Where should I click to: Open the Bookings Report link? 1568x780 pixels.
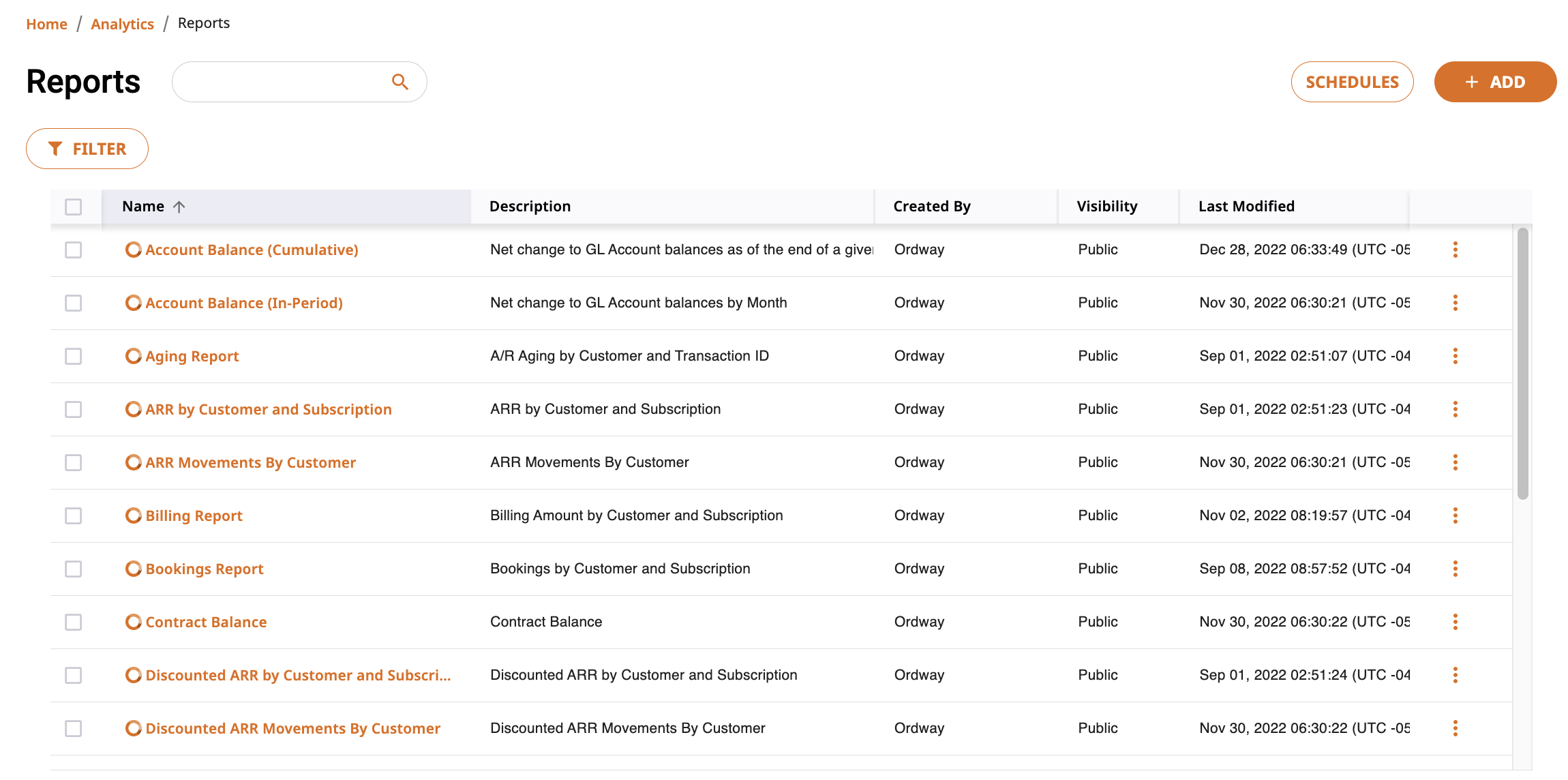click(205, 569)
